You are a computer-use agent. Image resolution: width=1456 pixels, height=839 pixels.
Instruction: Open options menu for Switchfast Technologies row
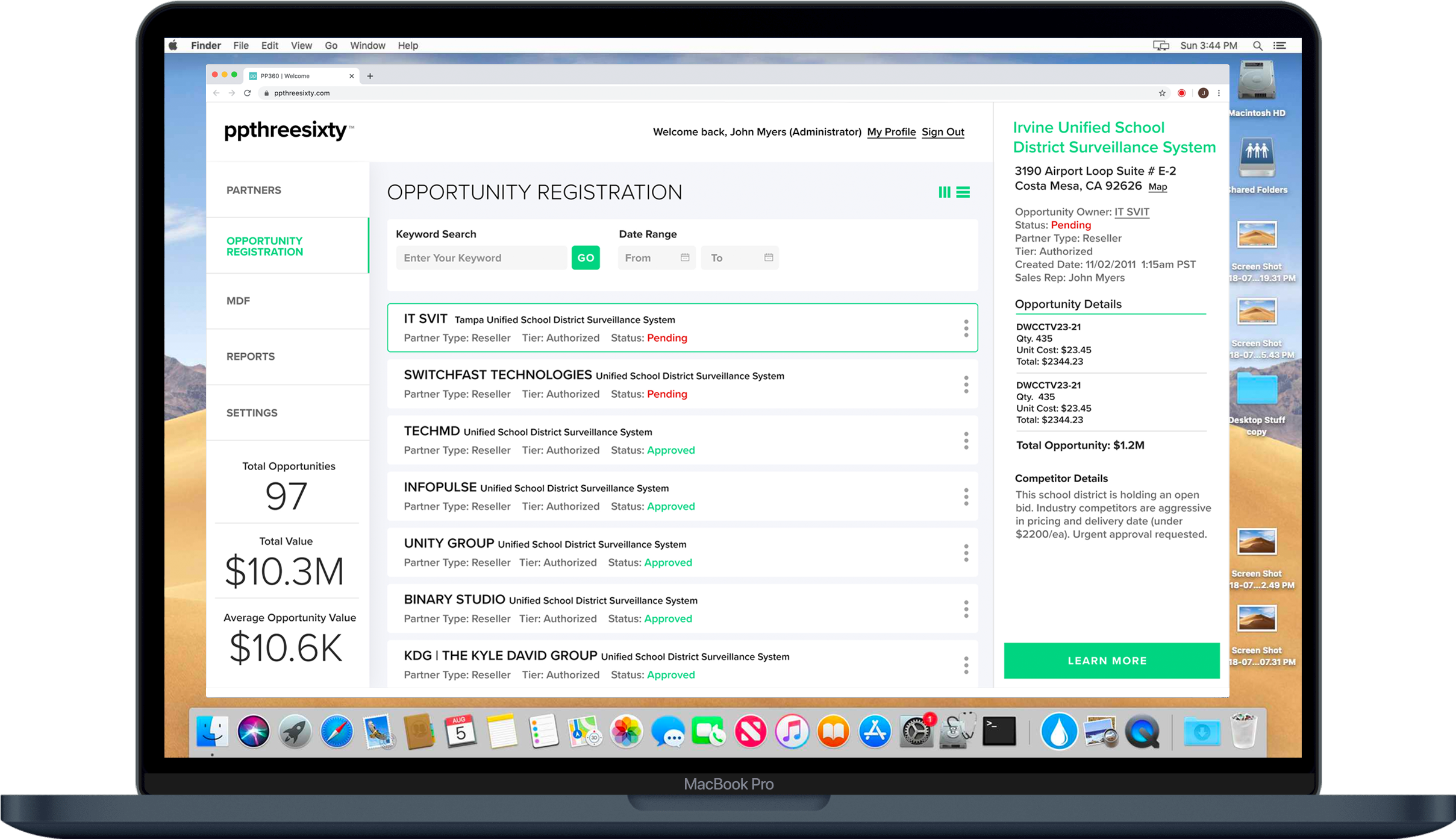(x=966, y=384)
